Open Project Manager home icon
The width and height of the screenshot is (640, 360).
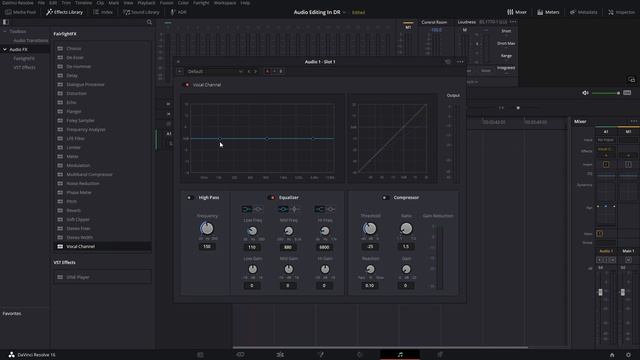click(x=612, y=355)
